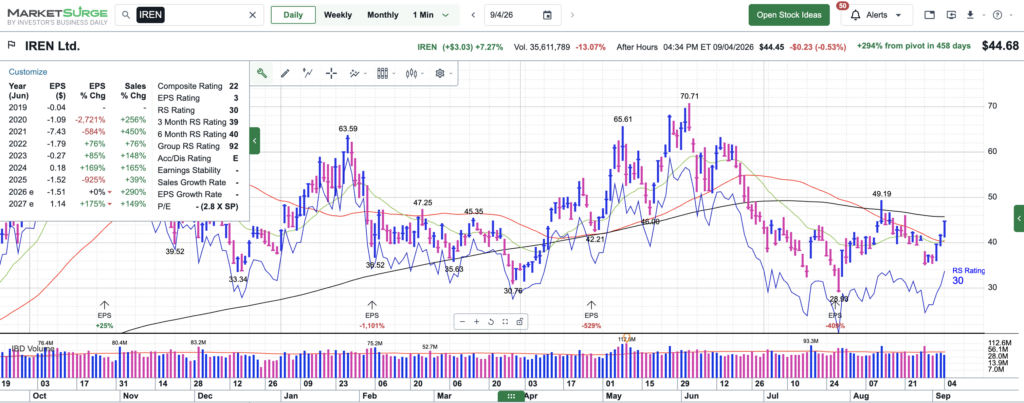
Task: Click the screen share monitor icon
Action: tap(951, 15)
